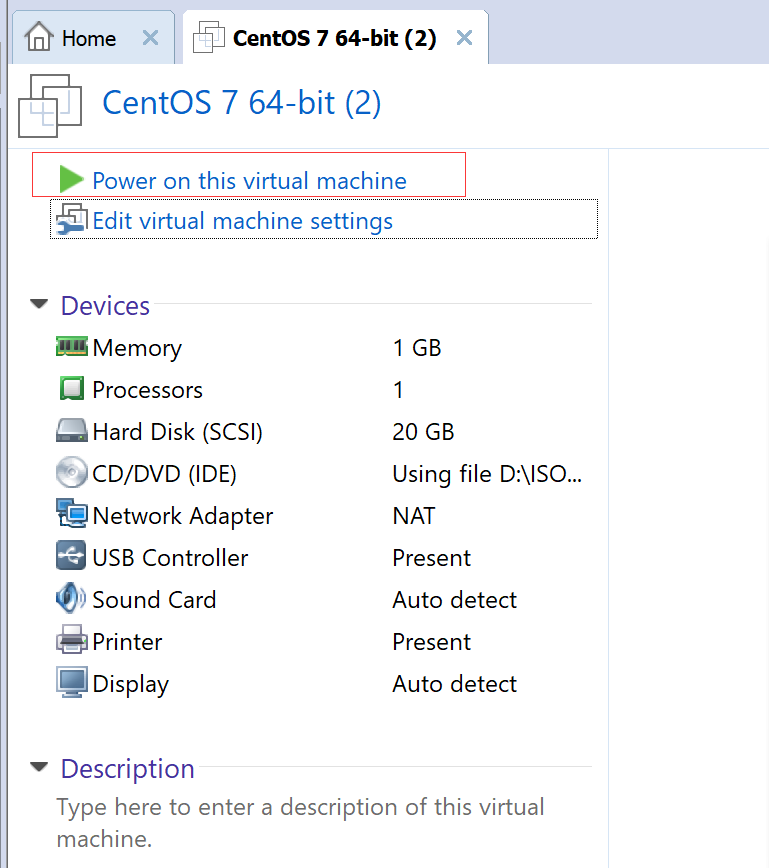Click the description text field
The width and height of the screenshot is (769, 868).
point(300,822)
